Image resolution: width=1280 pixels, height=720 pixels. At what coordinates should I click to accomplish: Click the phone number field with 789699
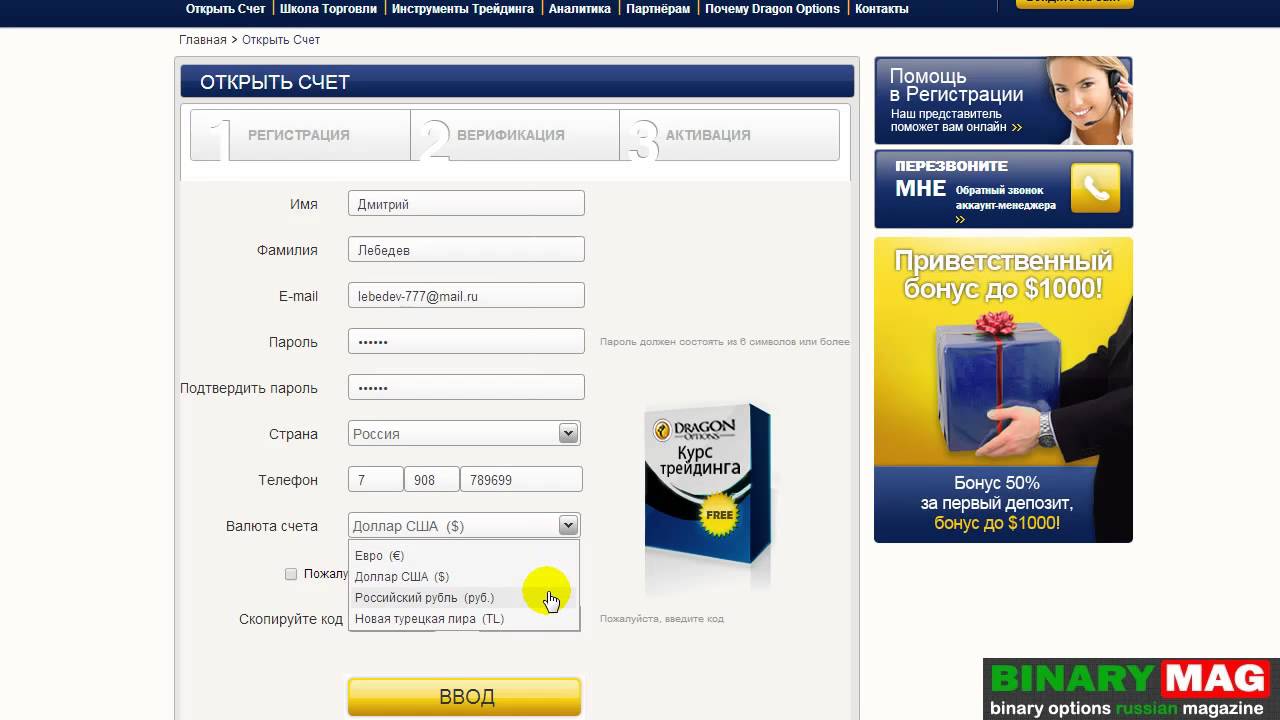pos(521,479)
